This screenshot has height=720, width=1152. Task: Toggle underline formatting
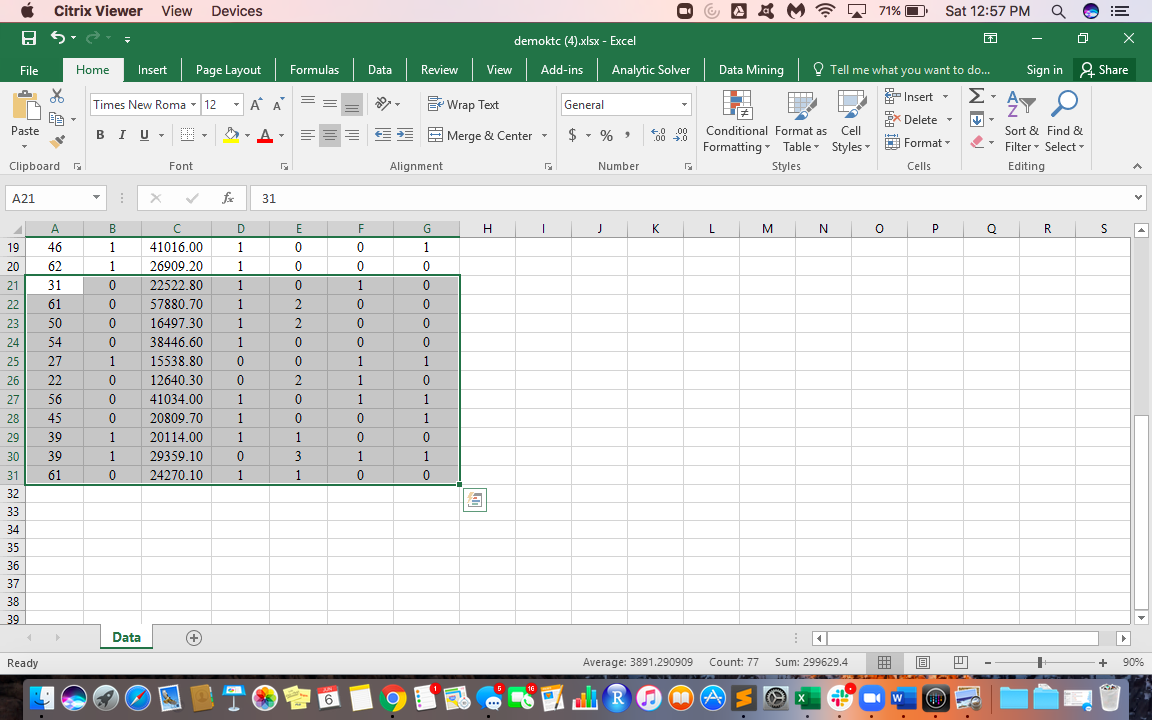coord(144,135)
